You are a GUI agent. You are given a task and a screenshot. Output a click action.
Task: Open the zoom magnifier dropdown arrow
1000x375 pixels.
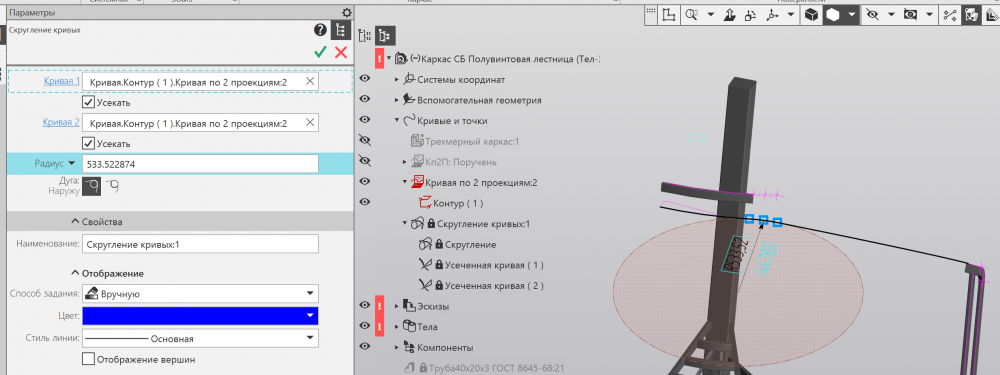coord(710,15)
